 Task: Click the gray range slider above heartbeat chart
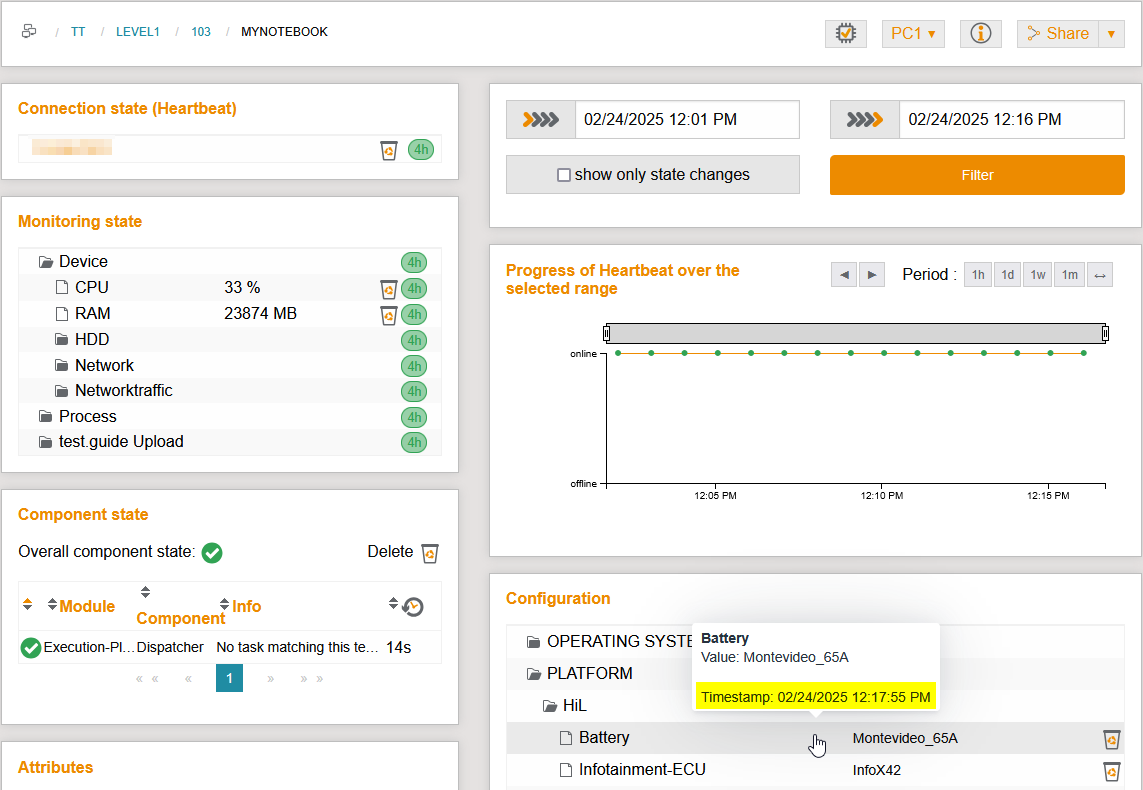[x=856, y=333]
